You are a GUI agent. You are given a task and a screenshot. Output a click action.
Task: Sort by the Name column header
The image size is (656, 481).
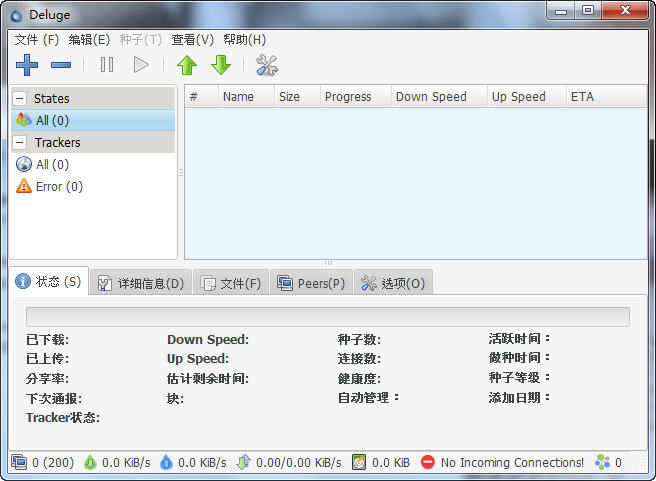pos(246,97)
